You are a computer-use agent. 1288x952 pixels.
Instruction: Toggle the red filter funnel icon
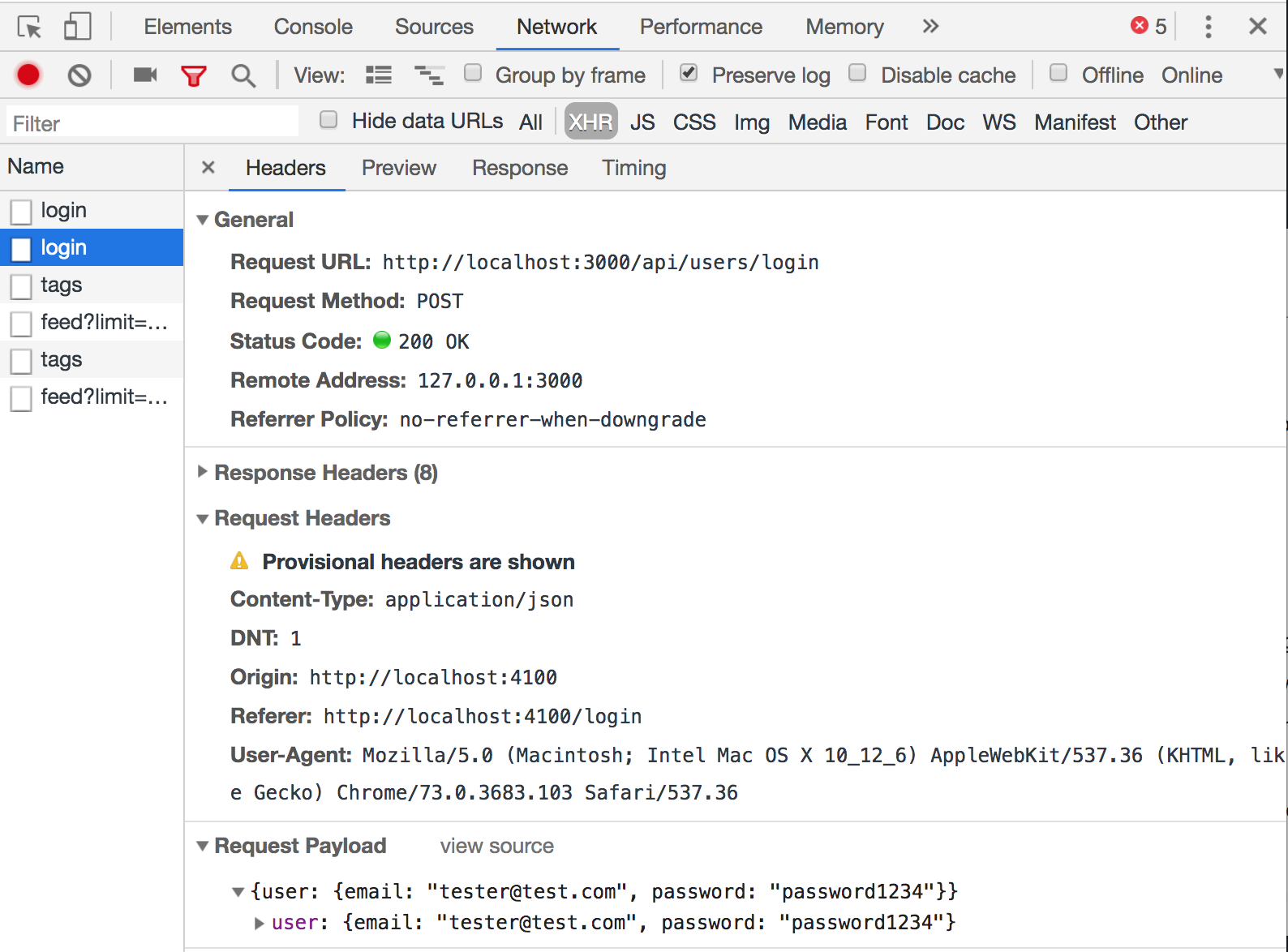tap(194, 76)
